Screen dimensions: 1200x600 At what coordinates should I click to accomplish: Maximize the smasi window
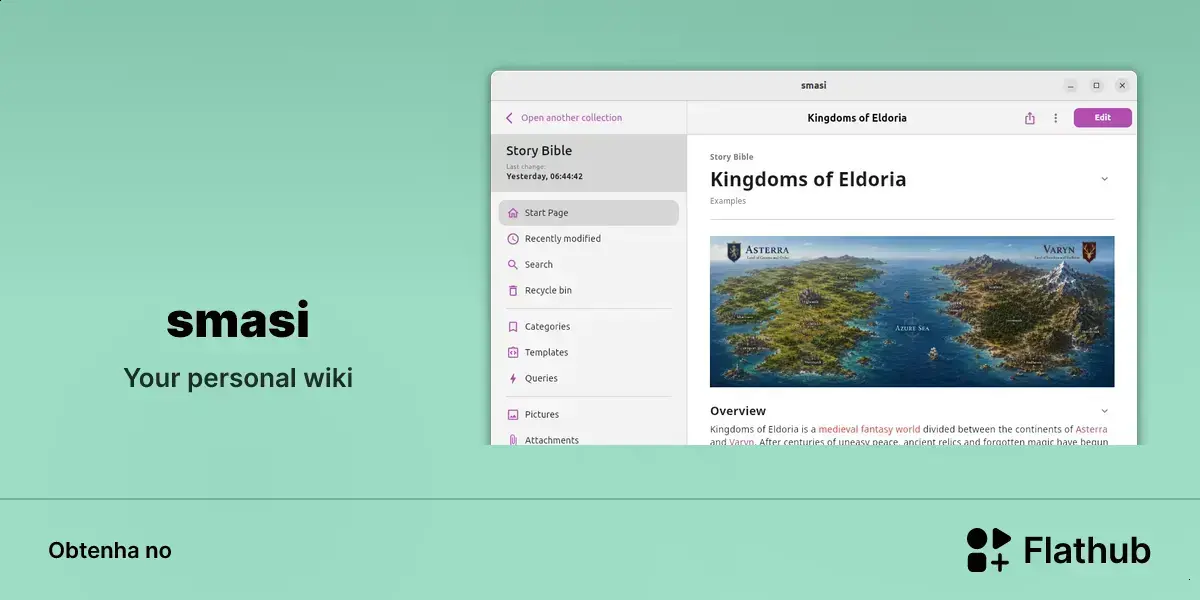point(1096,86)
